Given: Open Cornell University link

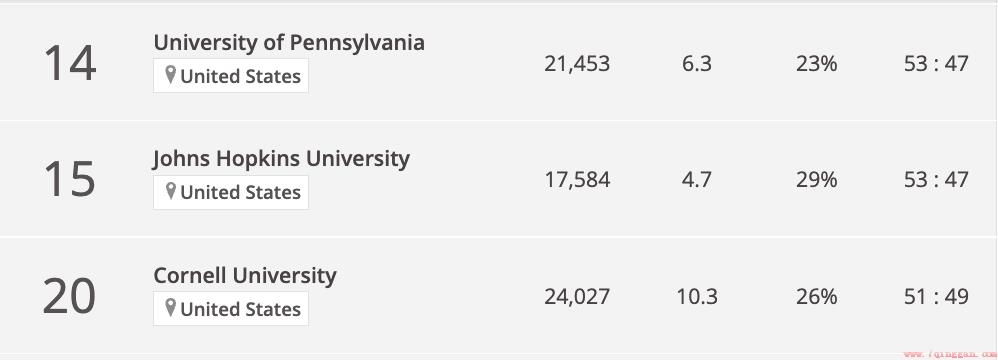Looking at the screenshot, I should pyautogui.click(x=245, y=275).
